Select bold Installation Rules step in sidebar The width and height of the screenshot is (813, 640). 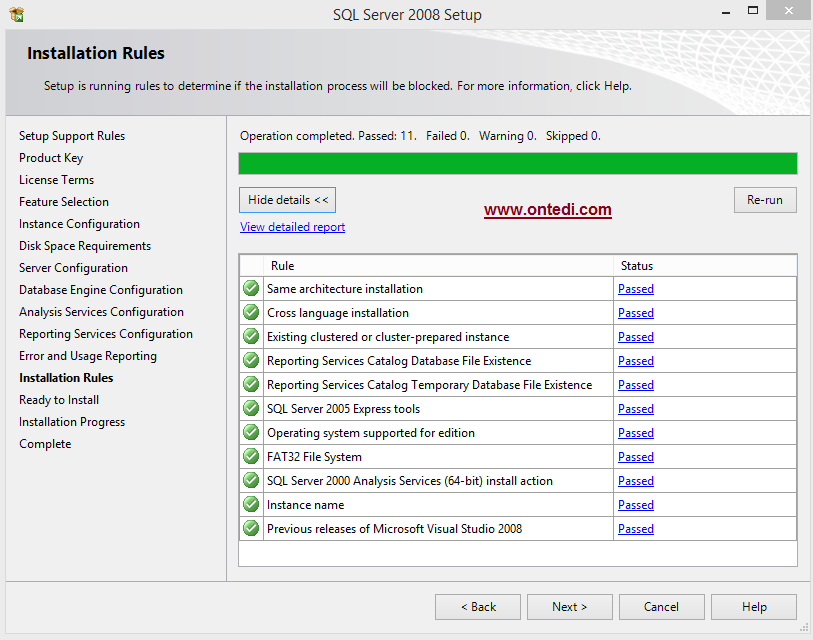[x=66, y=378]
